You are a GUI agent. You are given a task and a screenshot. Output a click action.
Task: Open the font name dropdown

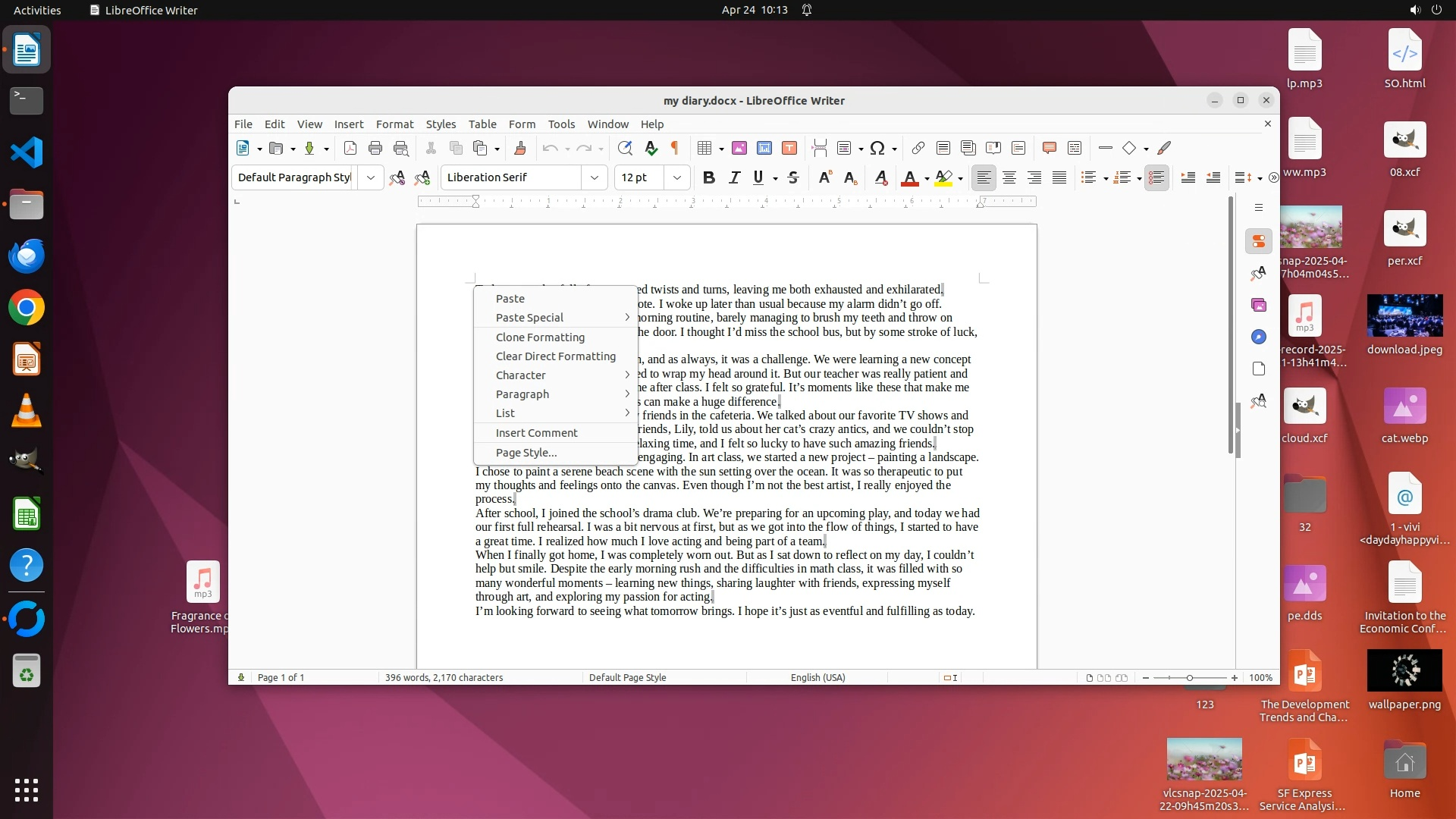[595, 177]
